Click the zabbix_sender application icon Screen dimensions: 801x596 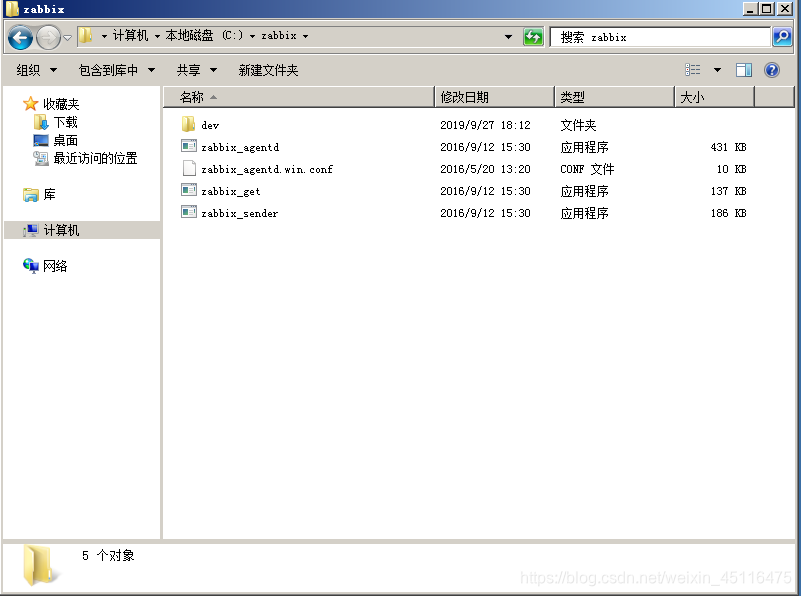(x=189, y=212)
